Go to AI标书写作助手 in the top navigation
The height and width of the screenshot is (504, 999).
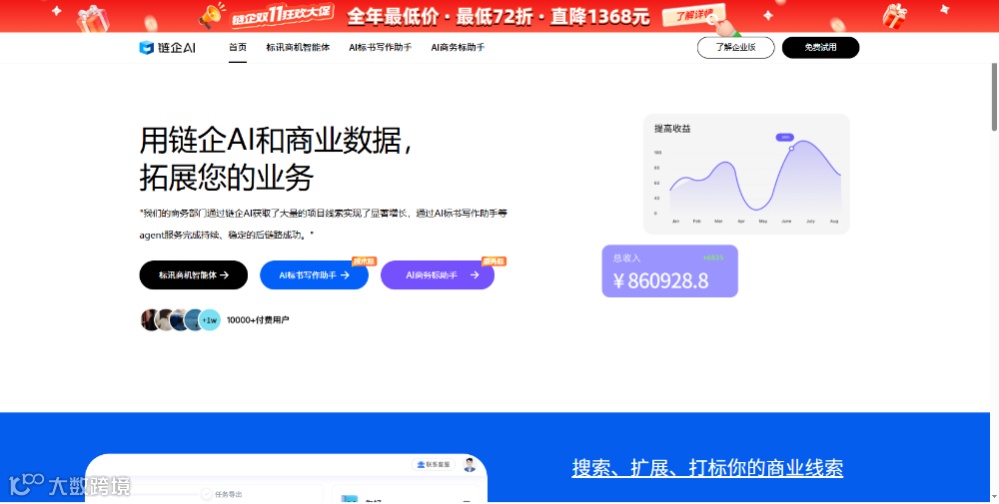pos(380,47)
